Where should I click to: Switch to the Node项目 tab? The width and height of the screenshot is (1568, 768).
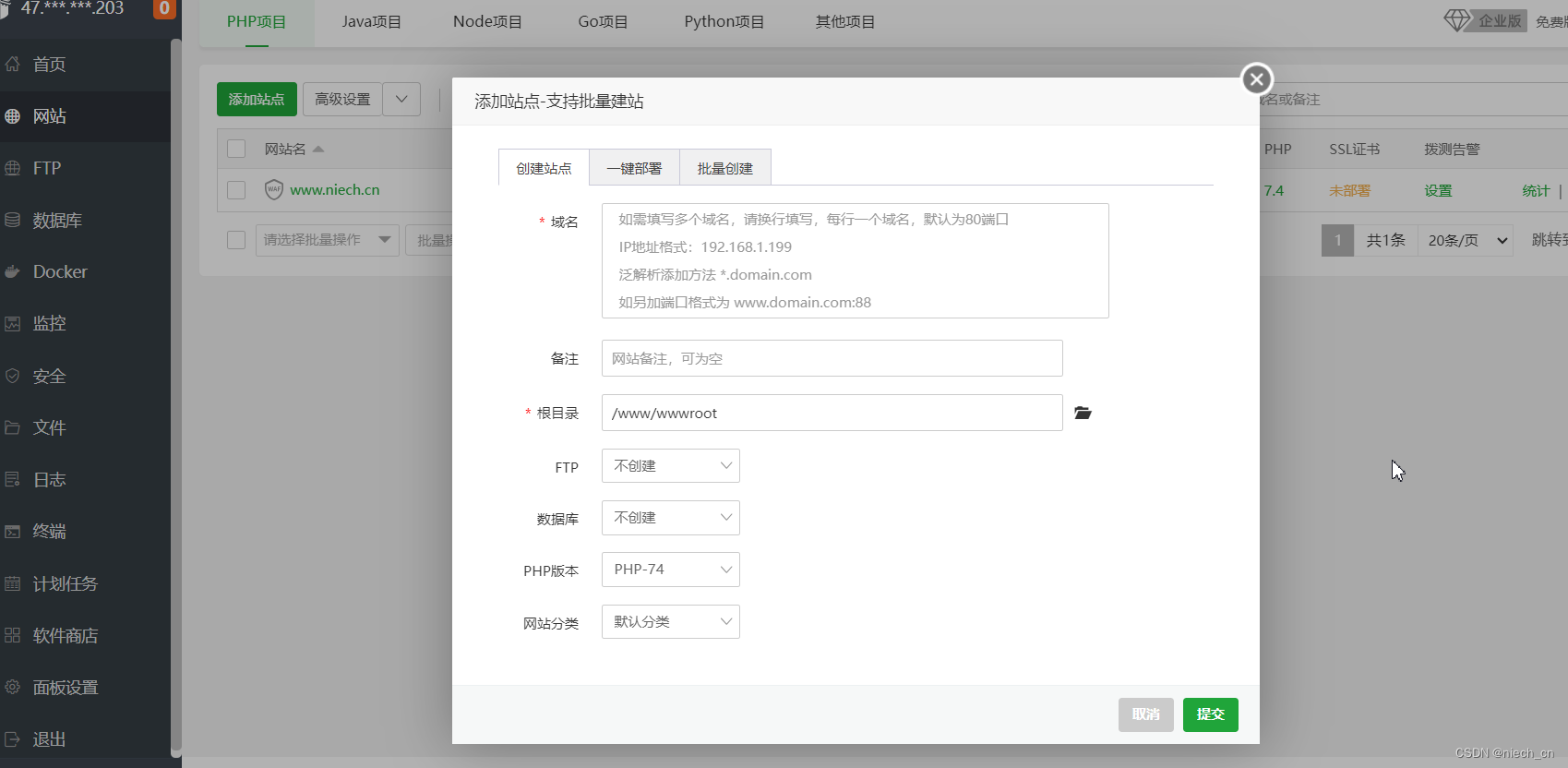tap(487, 22)
